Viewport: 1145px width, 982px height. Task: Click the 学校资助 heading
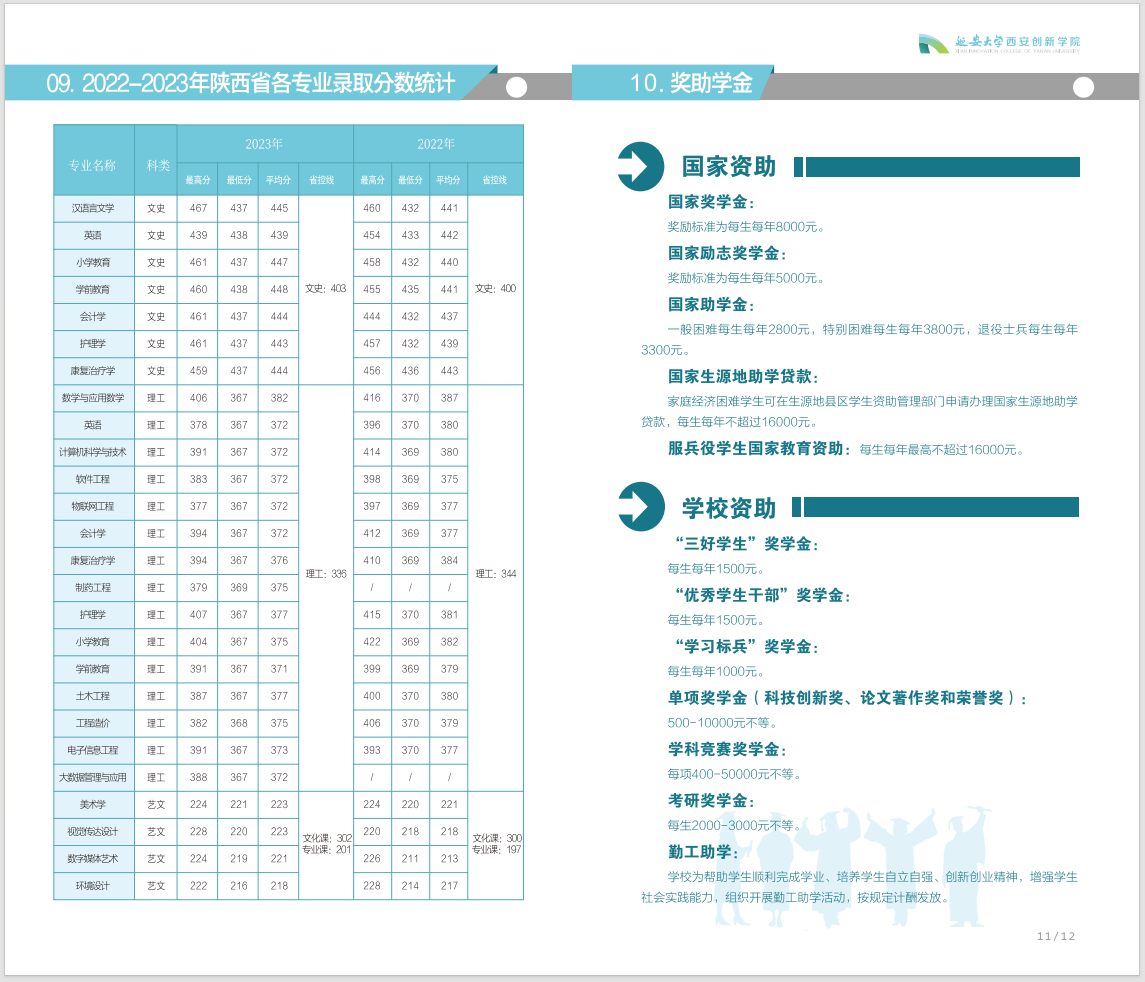[729, 508]
